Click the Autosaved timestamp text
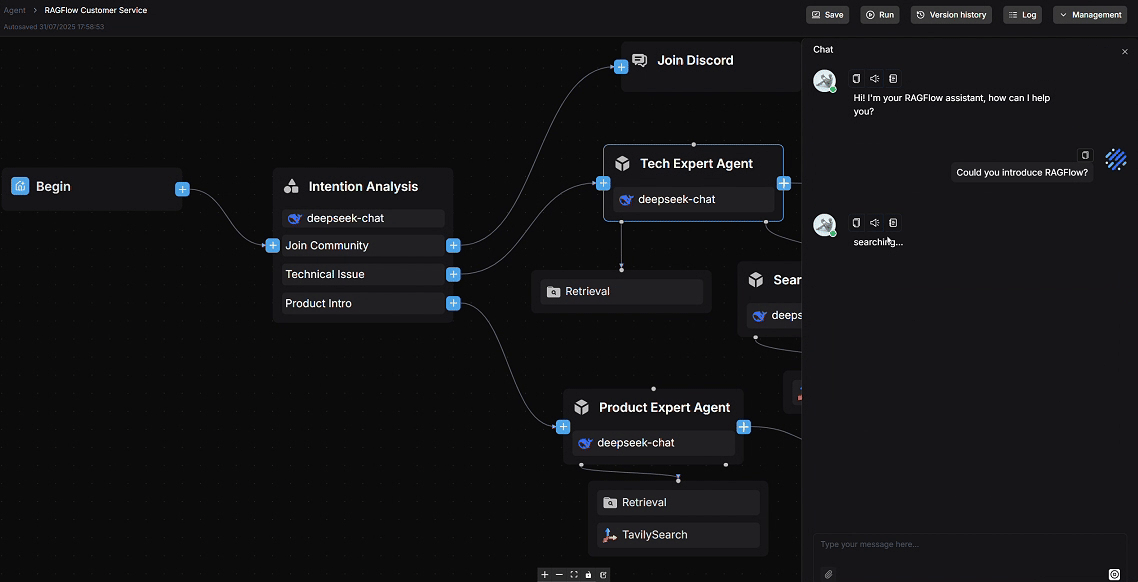The image size is (1138, 582). pos(54,27)
